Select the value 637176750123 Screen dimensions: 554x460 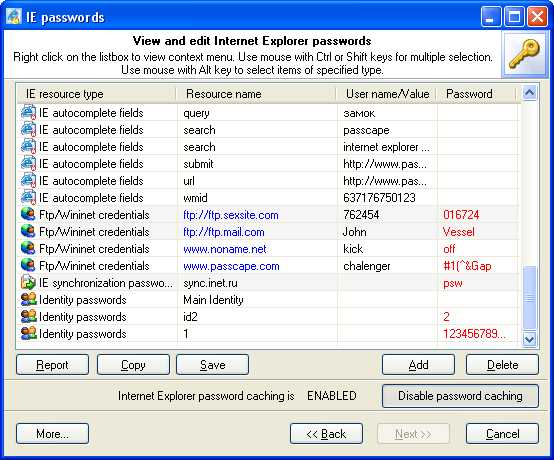379,197
